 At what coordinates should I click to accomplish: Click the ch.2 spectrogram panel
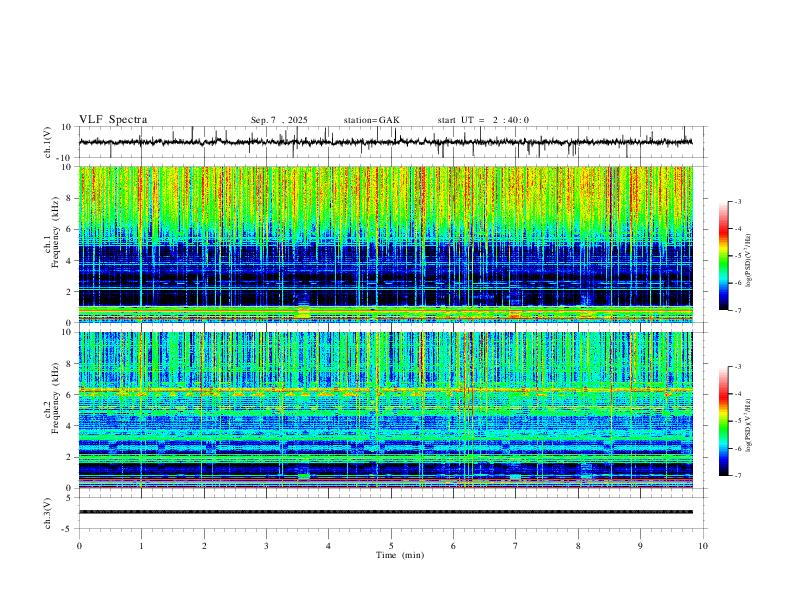click(385, 410)
